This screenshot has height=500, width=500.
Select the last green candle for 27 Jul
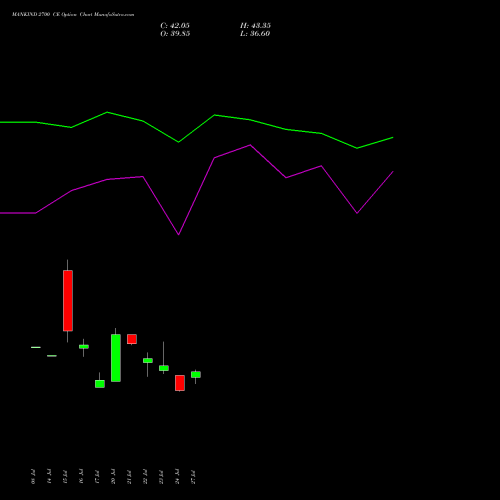tap(196, 375)
